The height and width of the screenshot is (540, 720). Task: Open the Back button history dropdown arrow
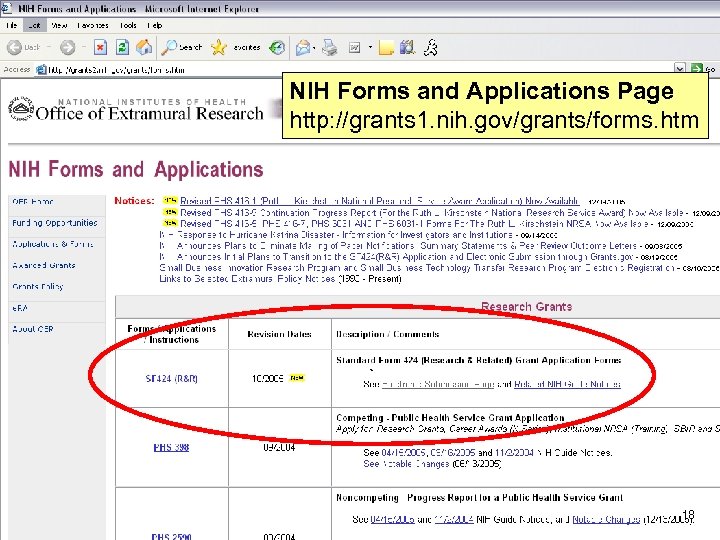point(49,47)
